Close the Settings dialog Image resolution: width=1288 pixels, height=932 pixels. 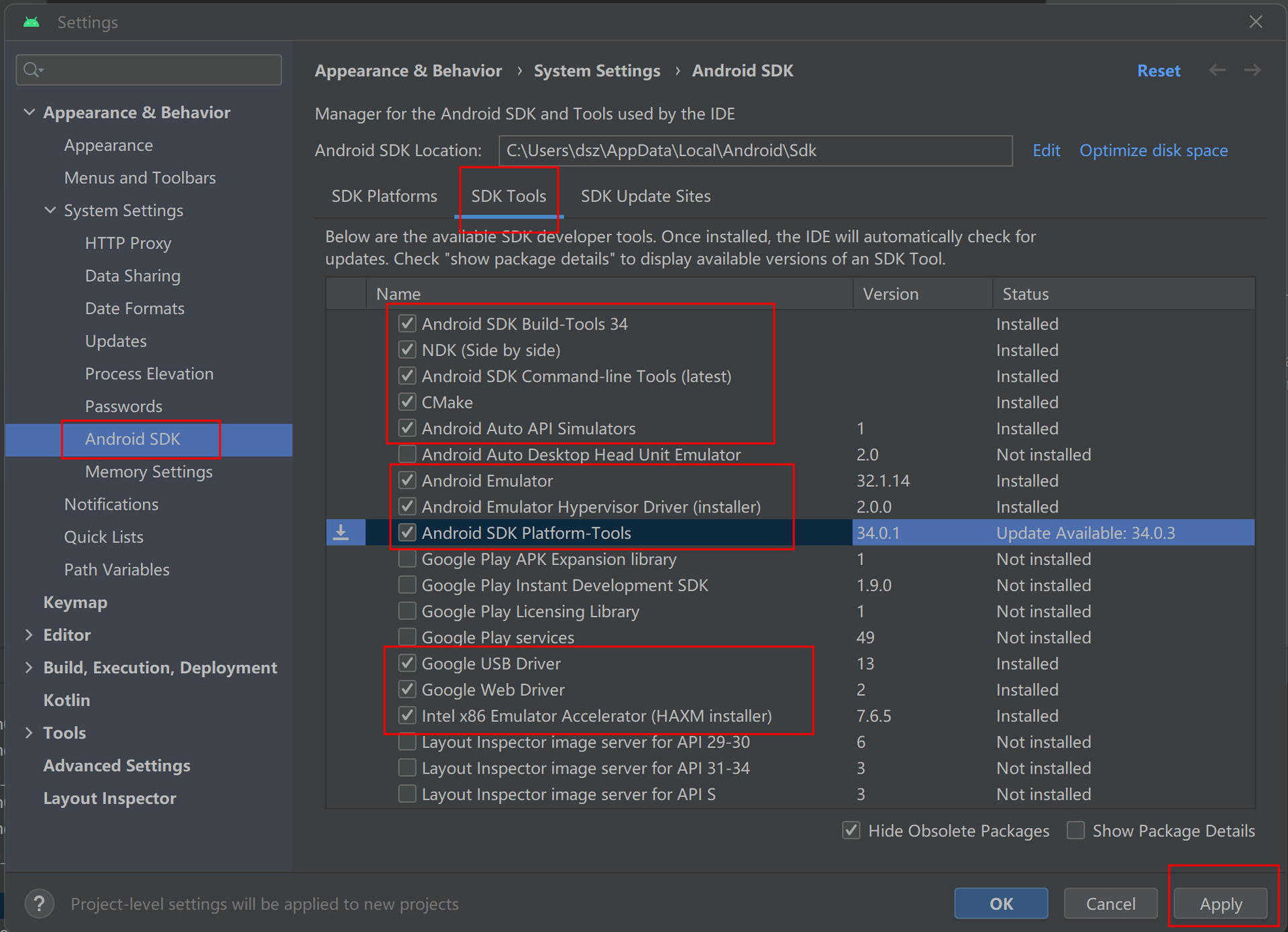pos(1256,22)
